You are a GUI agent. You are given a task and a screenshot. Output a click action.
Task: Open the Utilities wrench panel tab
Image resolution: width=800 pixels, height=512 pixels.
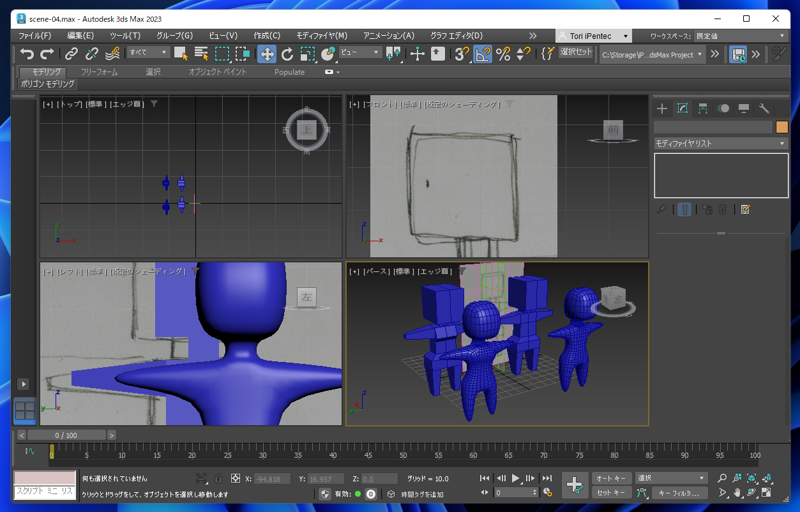(x=764, y=108)
